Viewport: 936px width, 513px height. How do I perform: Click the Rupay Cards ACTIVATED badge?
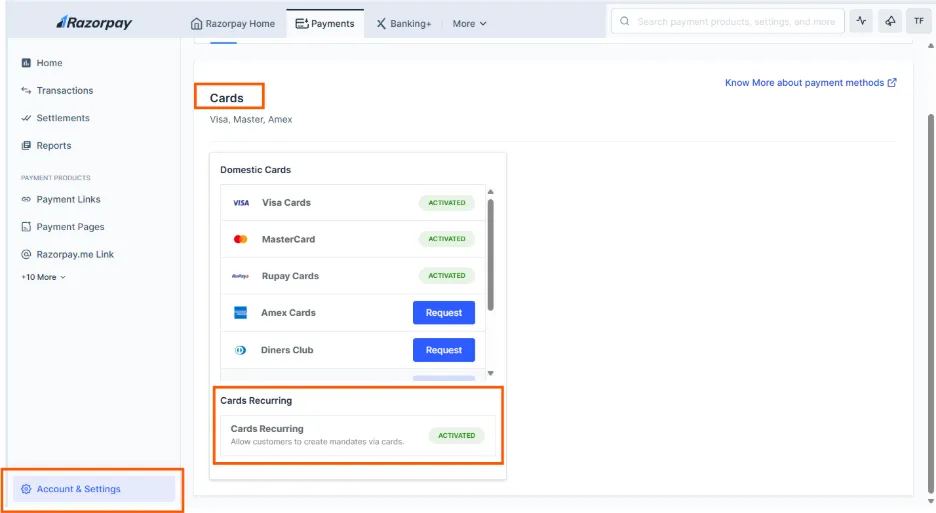point(447,275)
